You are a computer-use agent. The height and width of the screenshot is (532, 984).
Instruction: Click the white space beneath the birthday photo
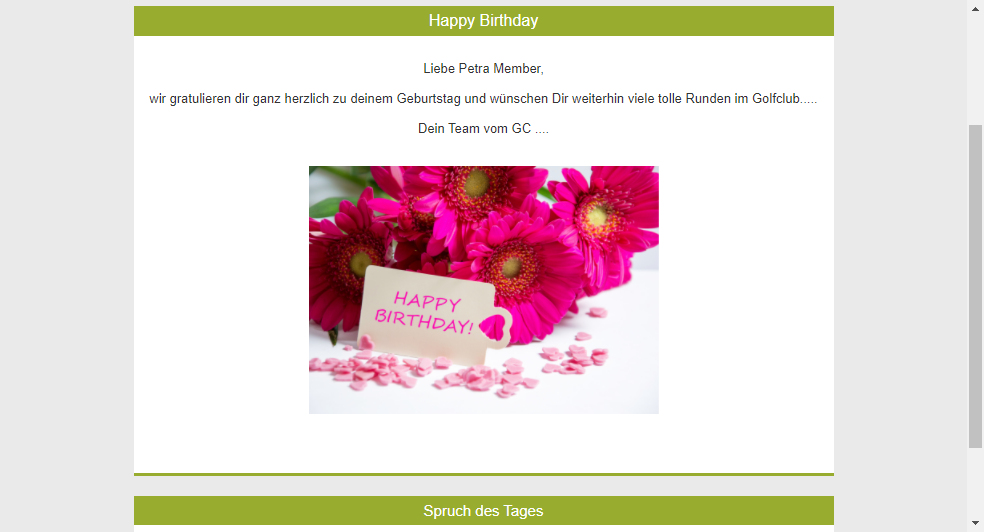coord(483,443)
